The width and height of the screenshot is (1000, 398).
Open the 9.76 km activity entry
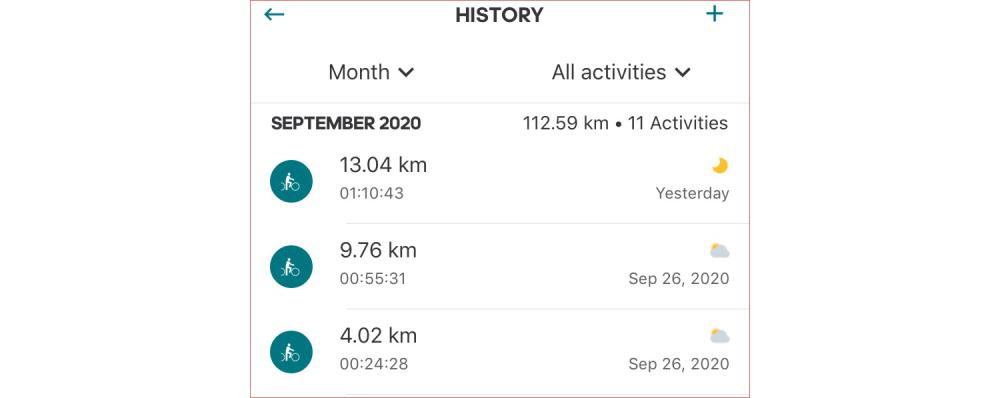[500, 267]
